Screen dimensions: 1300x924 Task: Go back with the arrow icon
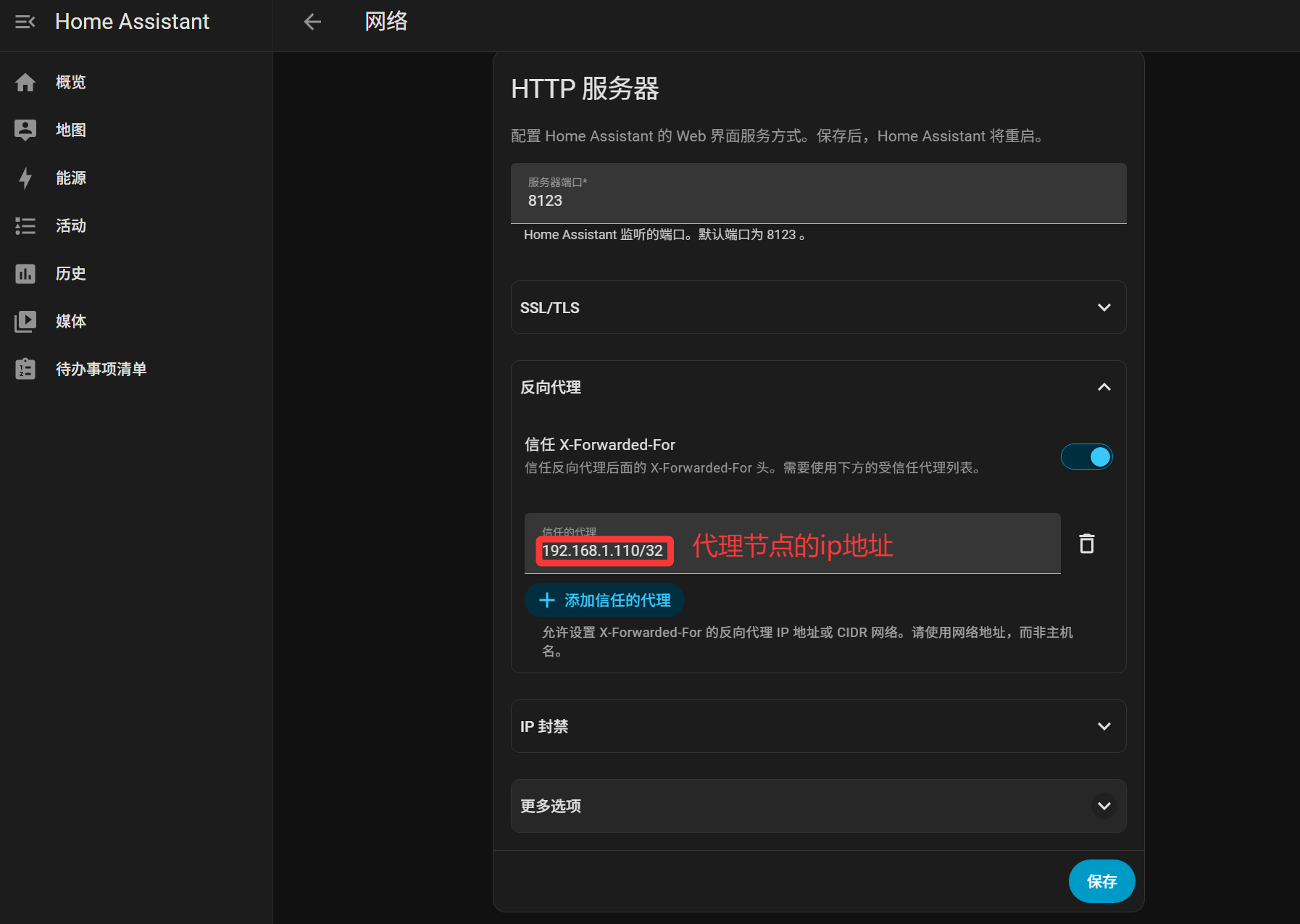pyautogui.click(x=312, y=22)
